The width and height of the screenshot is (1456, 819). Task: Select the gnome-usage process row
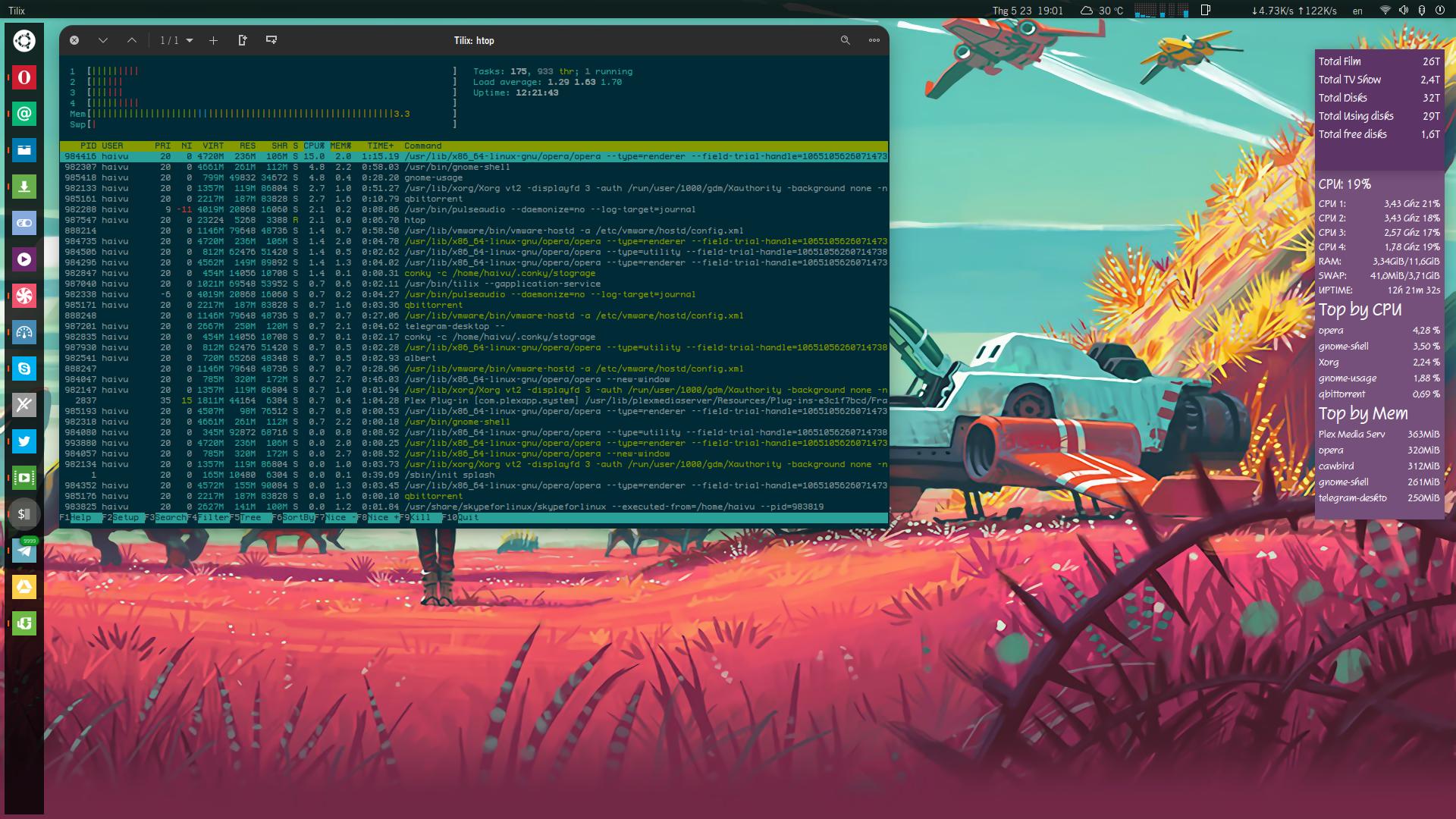(473, 177)
